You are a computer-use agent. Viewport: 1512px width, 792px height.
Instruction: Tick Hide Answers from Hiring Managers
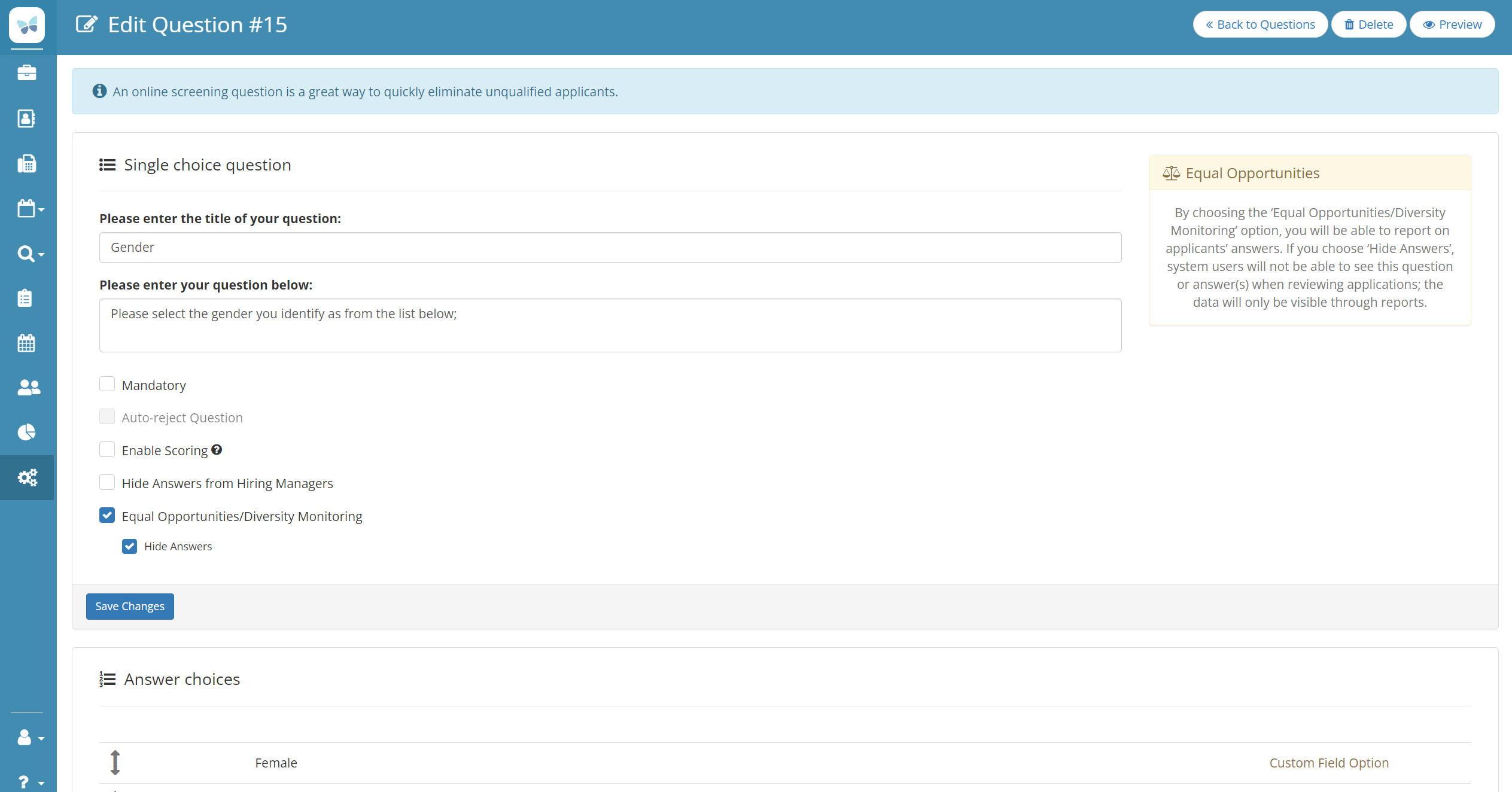click(x=107, y=482)
